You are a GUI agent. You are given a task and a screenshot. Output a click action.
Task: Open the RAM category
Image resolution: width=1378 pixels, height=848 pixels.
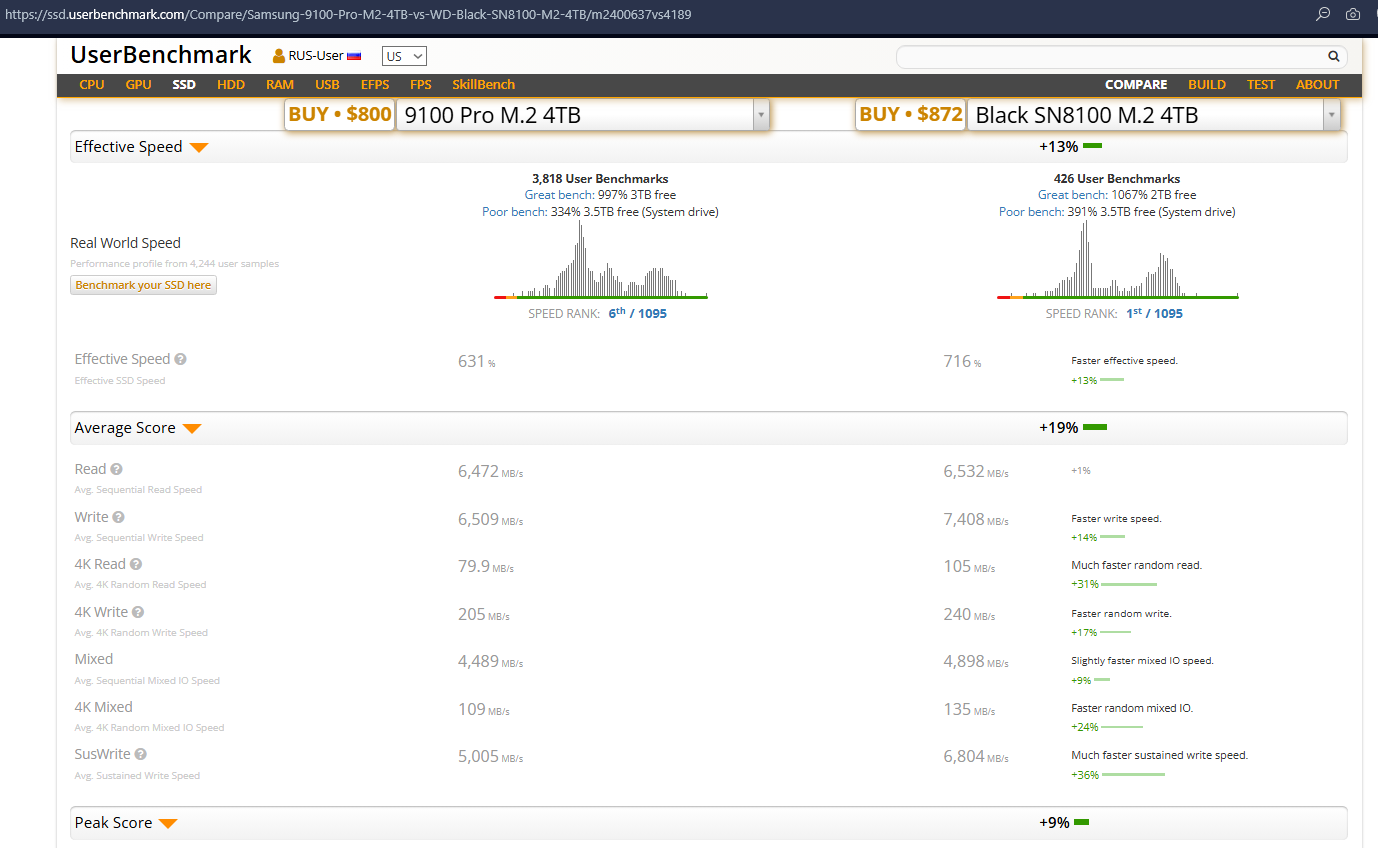(280, 85)
